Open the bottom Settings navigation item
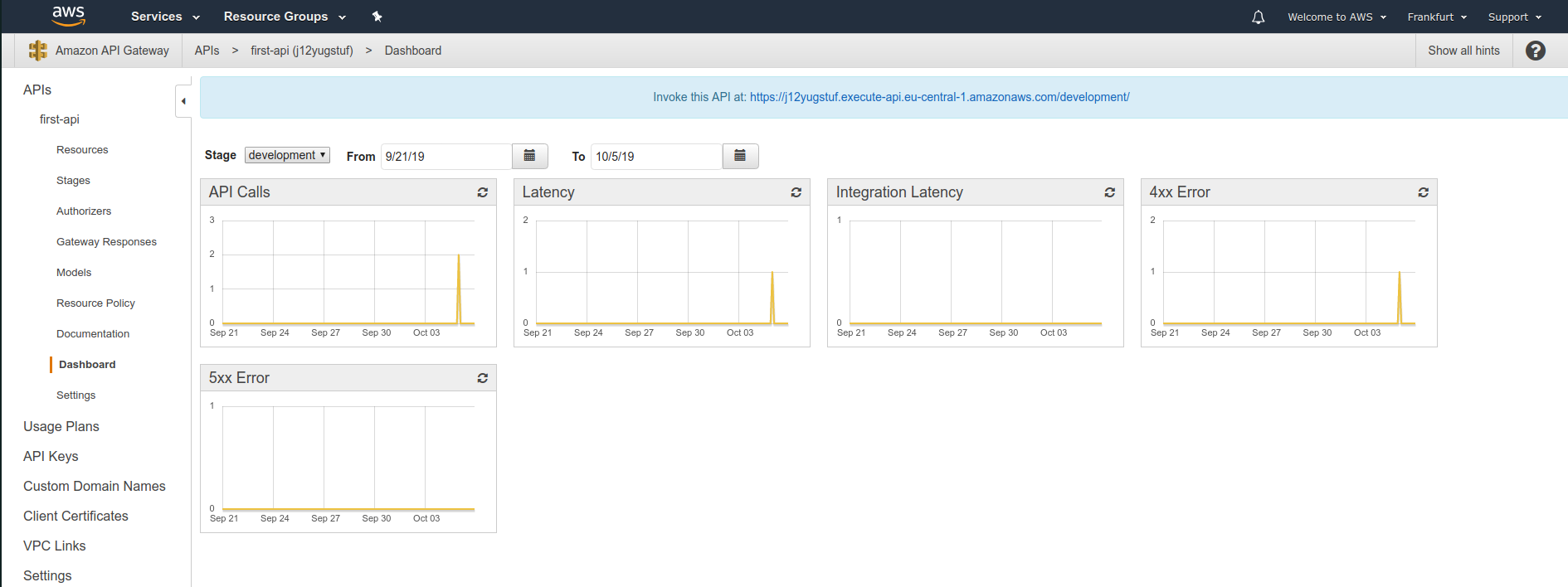 point(47,575)
